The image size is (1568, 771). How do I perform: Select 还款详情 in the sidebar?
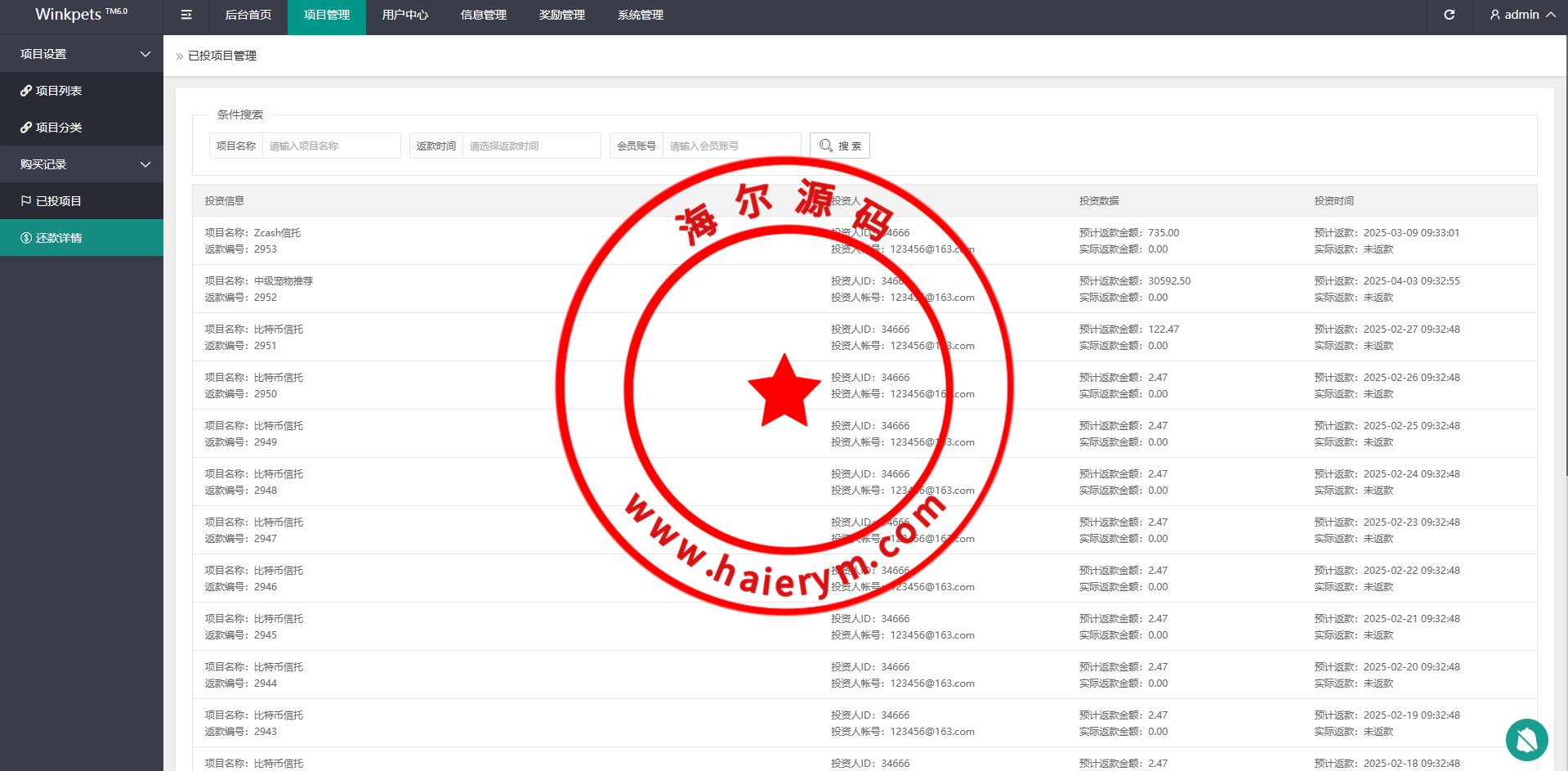[x=59, y=238]
